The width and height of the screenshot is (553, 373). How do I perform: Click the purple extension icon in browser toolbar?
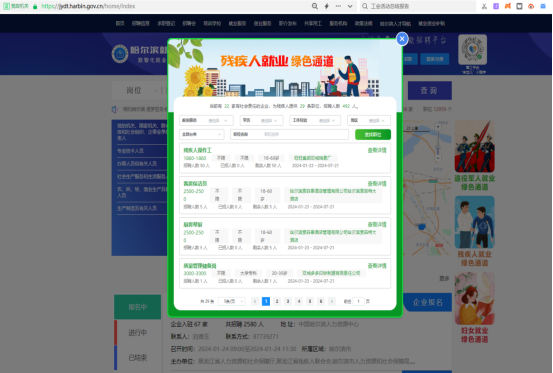496,6
